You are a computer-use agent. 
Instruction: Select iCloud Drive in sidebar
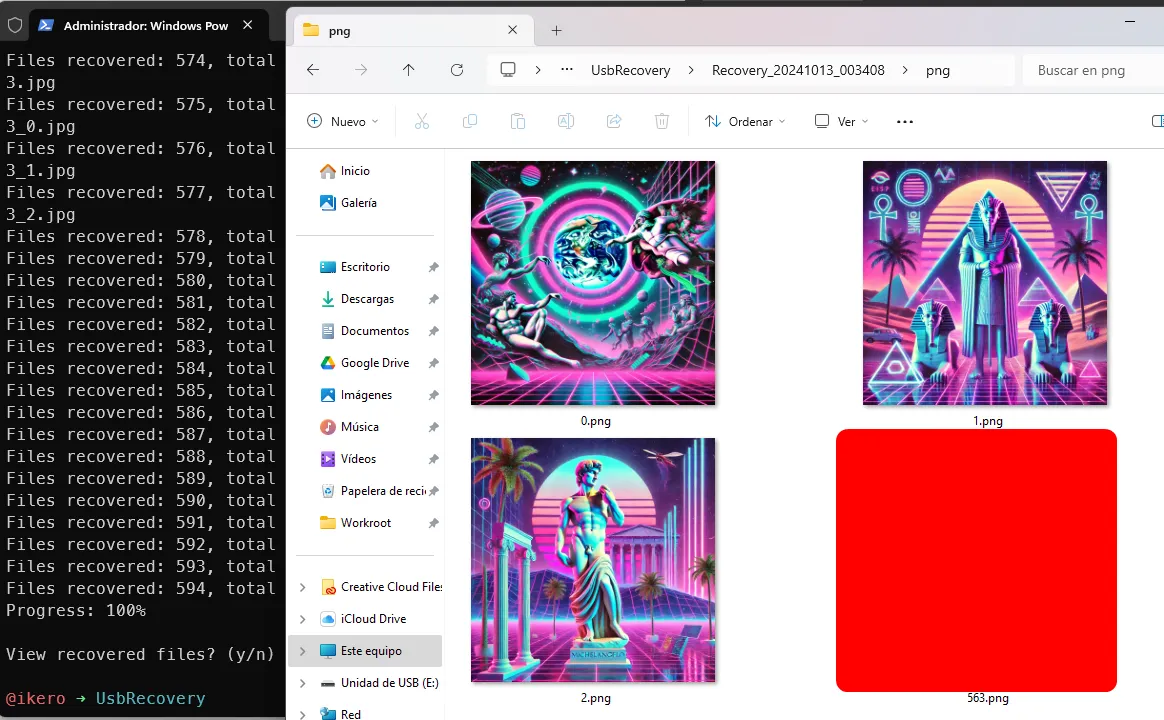point(373,619)
